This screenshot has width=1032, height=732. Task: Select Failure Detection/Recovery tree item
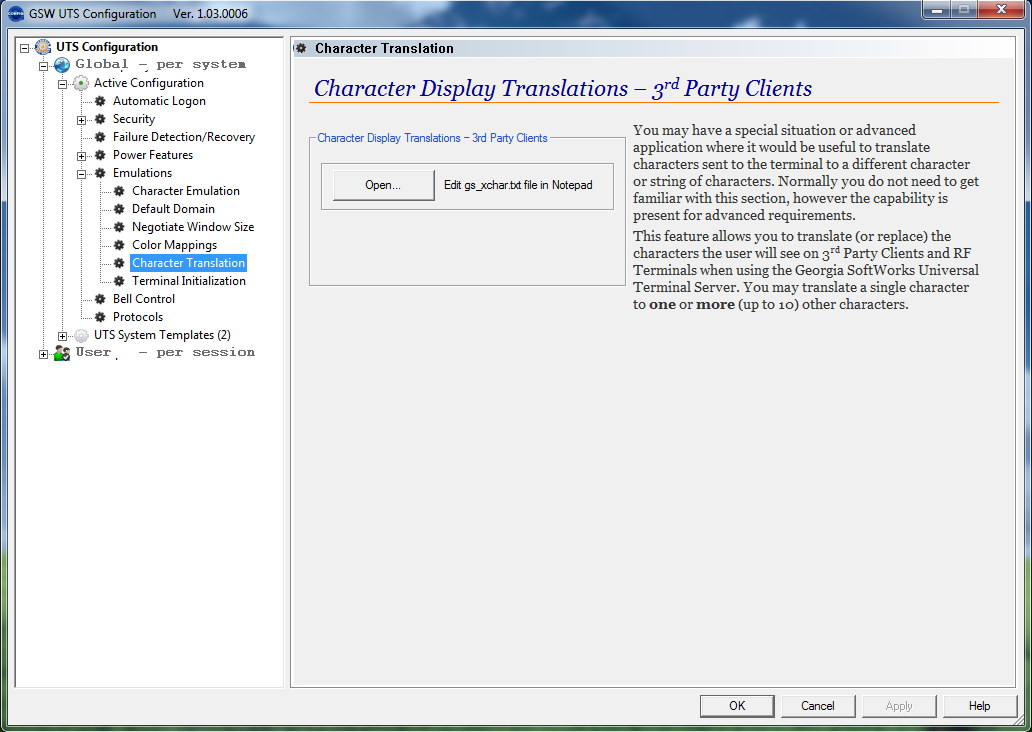tap(184, 137)
